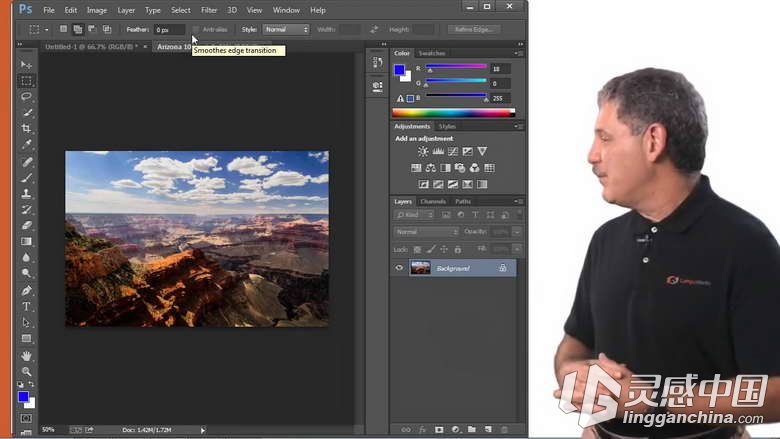Viewport: 780px width, 439px height.
Task: Select the Move tool
Action: (x=26, y=65)
